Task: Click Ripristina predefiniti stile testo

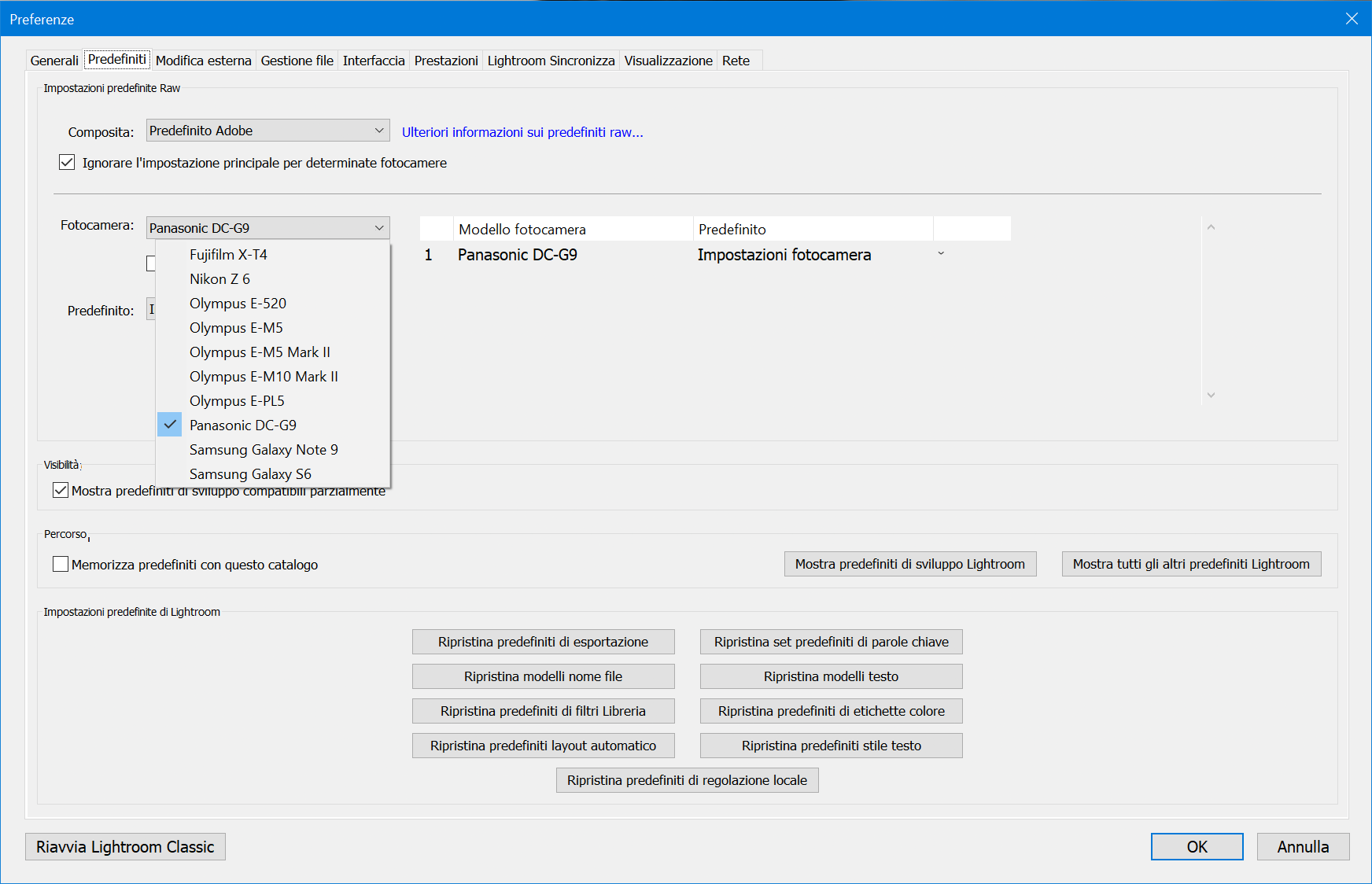Action: tap(832, 746)
